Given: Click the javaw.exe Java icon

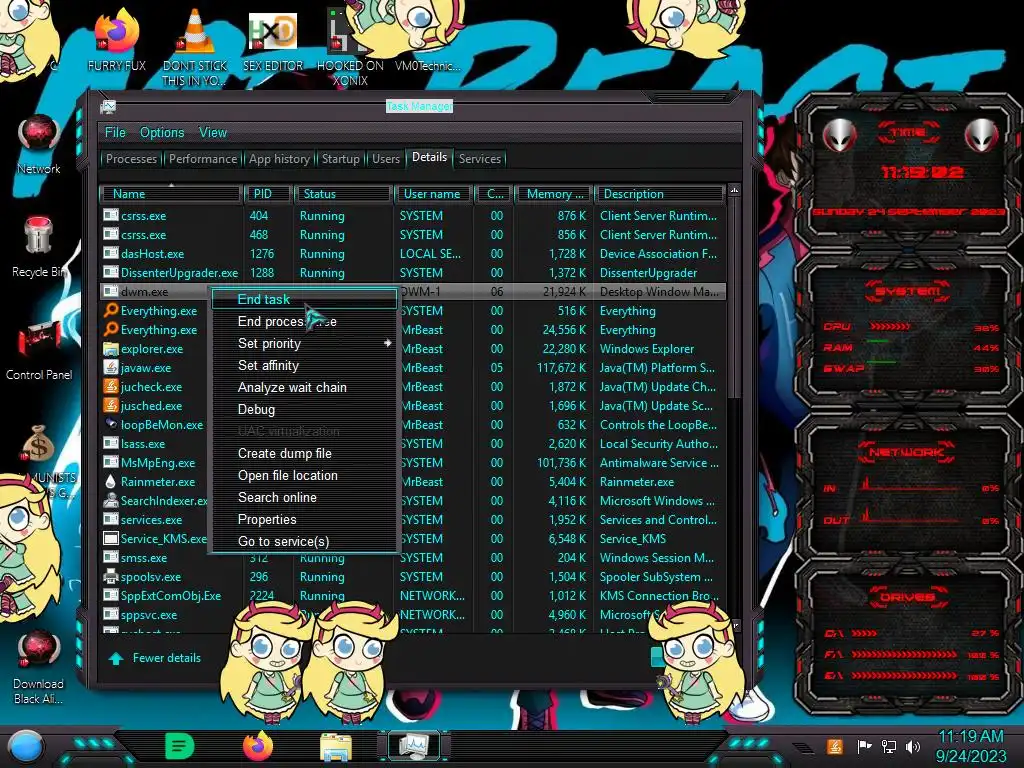Looking at the screenshot, I should click(x=111, y=368).
